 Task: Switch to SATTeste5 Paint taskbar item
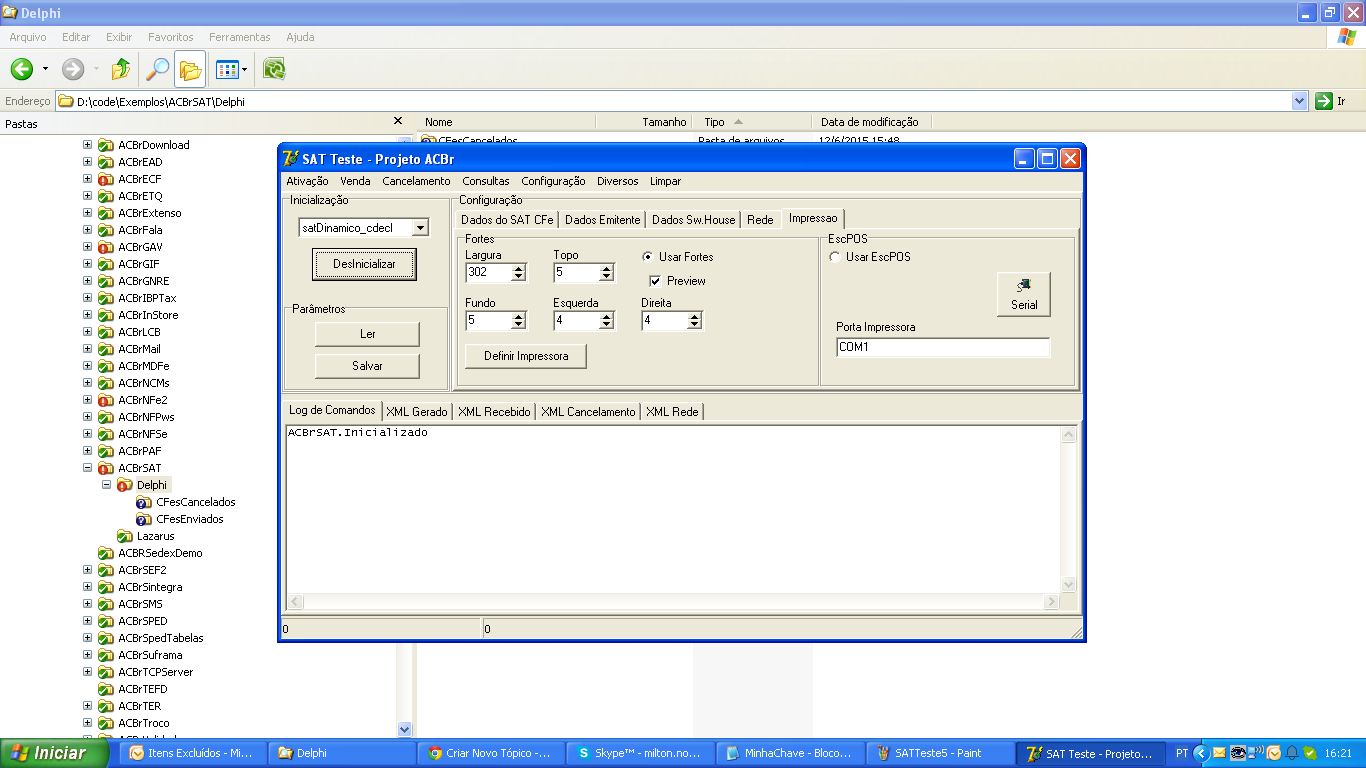(939, 753)
